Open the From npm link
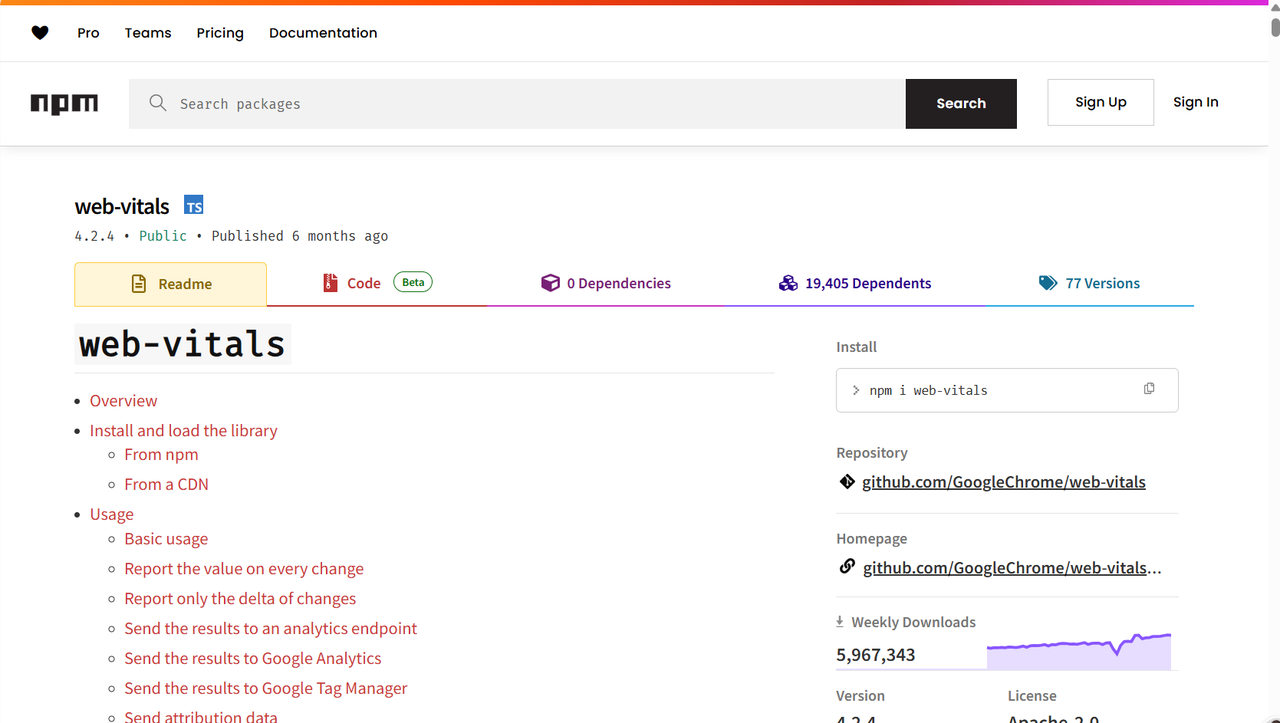 tap(161, 454)
